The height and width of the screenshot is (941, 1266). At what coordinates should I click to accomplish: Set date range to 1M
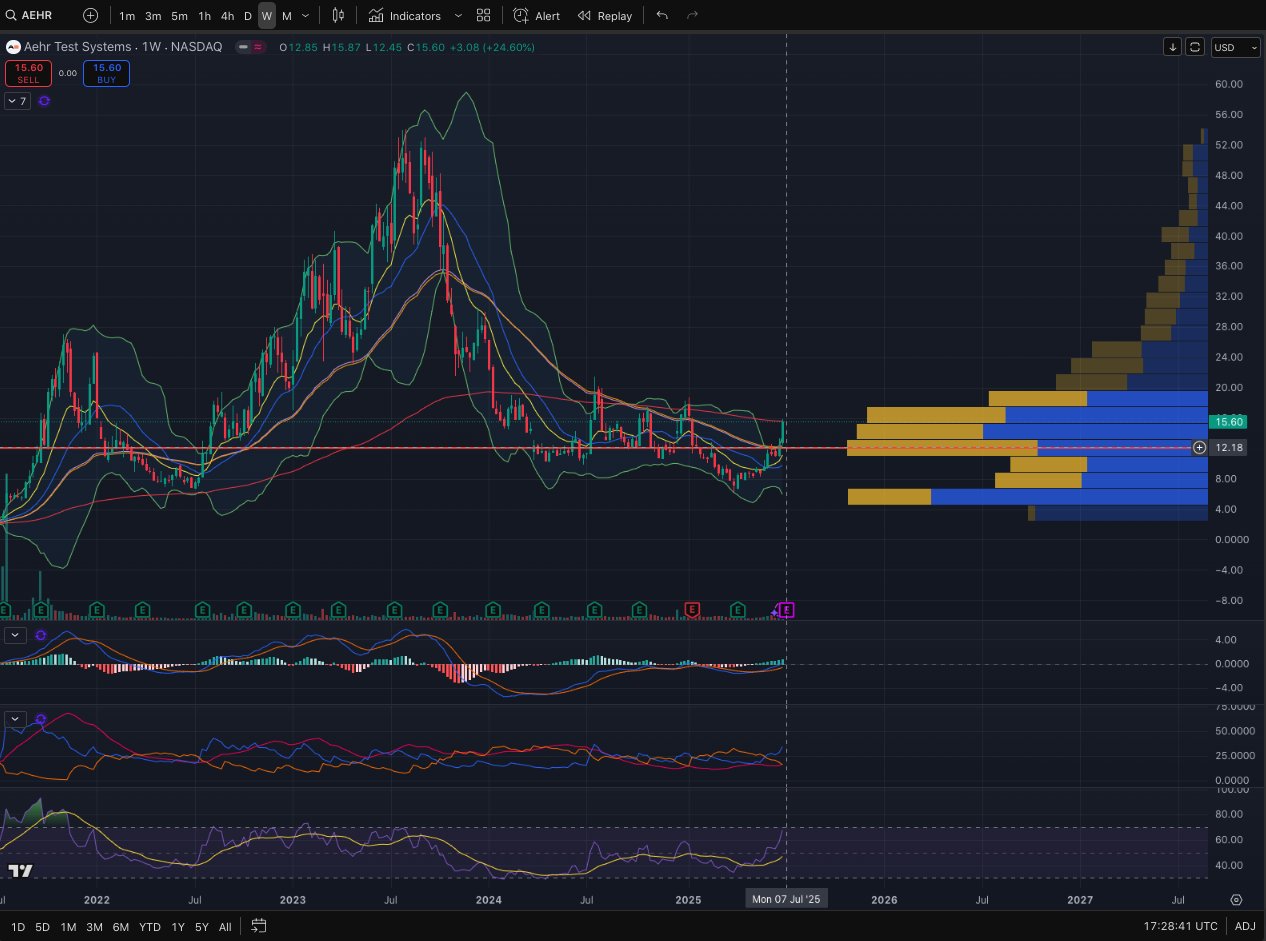68,927
